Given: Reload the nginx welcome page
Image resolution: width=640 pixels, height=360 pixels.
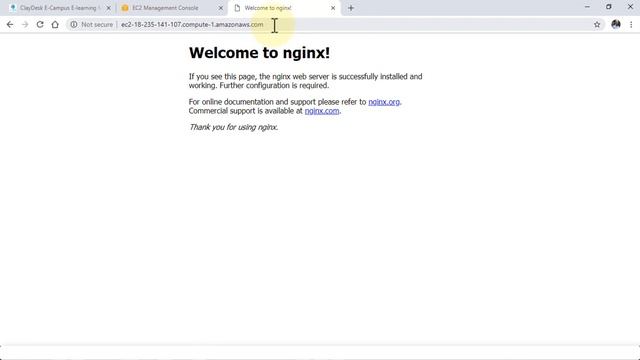Looking at the screenshot, I should (40, 24).
